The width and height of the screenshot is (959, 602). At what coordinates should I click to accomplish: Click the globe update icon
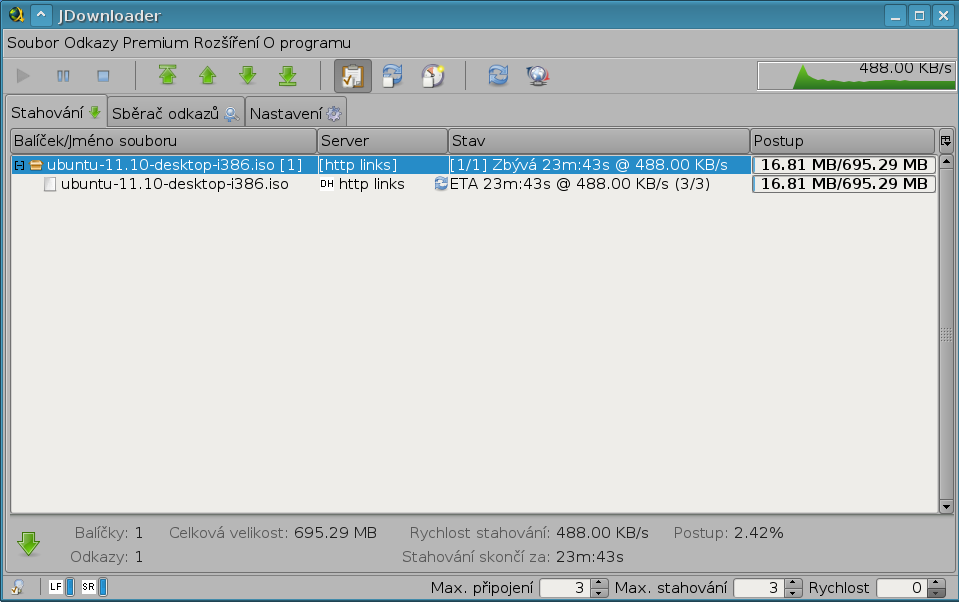pyautogui.click(x=538, y=76)
